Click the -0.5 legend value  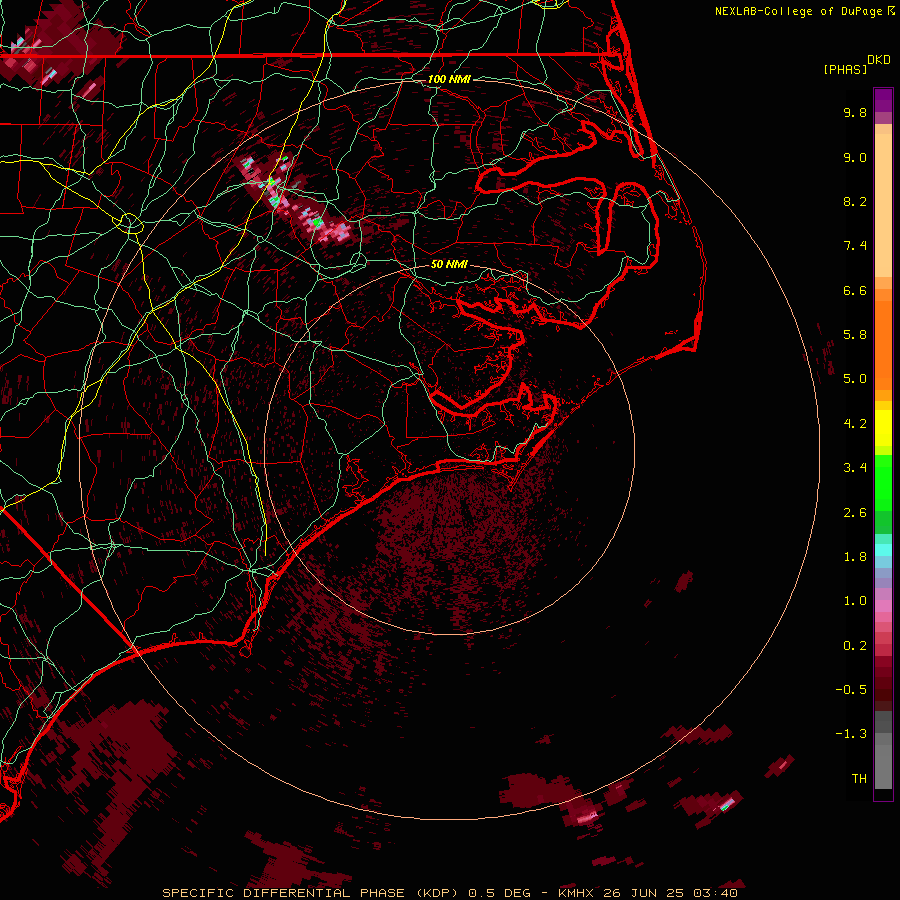click(851, 690)
